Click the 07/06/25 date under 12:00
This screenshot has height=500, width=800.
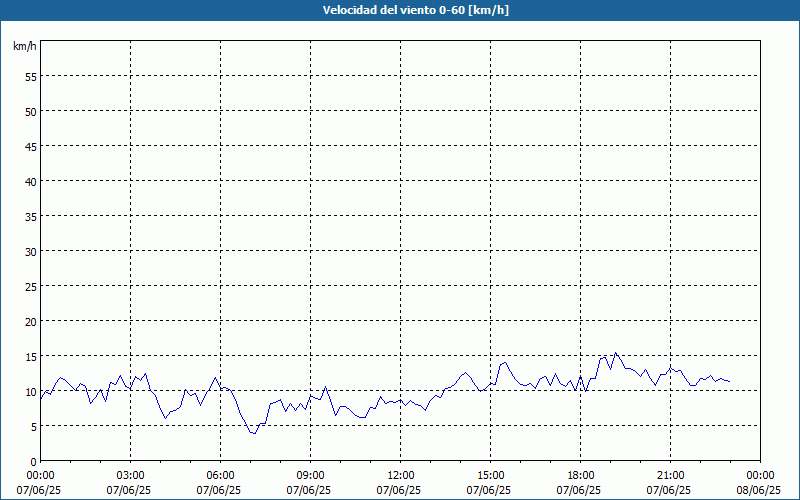pyautogui.click(x=398, y=490)
